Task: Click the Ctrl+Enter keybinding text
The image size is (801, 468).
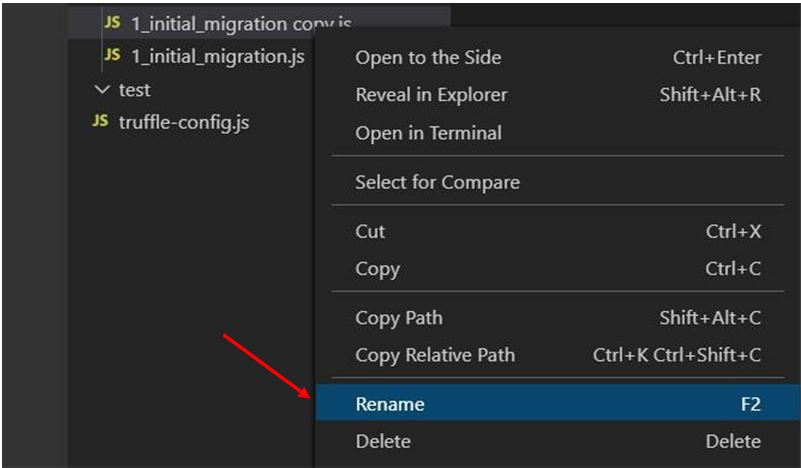Action: point(716,57)
